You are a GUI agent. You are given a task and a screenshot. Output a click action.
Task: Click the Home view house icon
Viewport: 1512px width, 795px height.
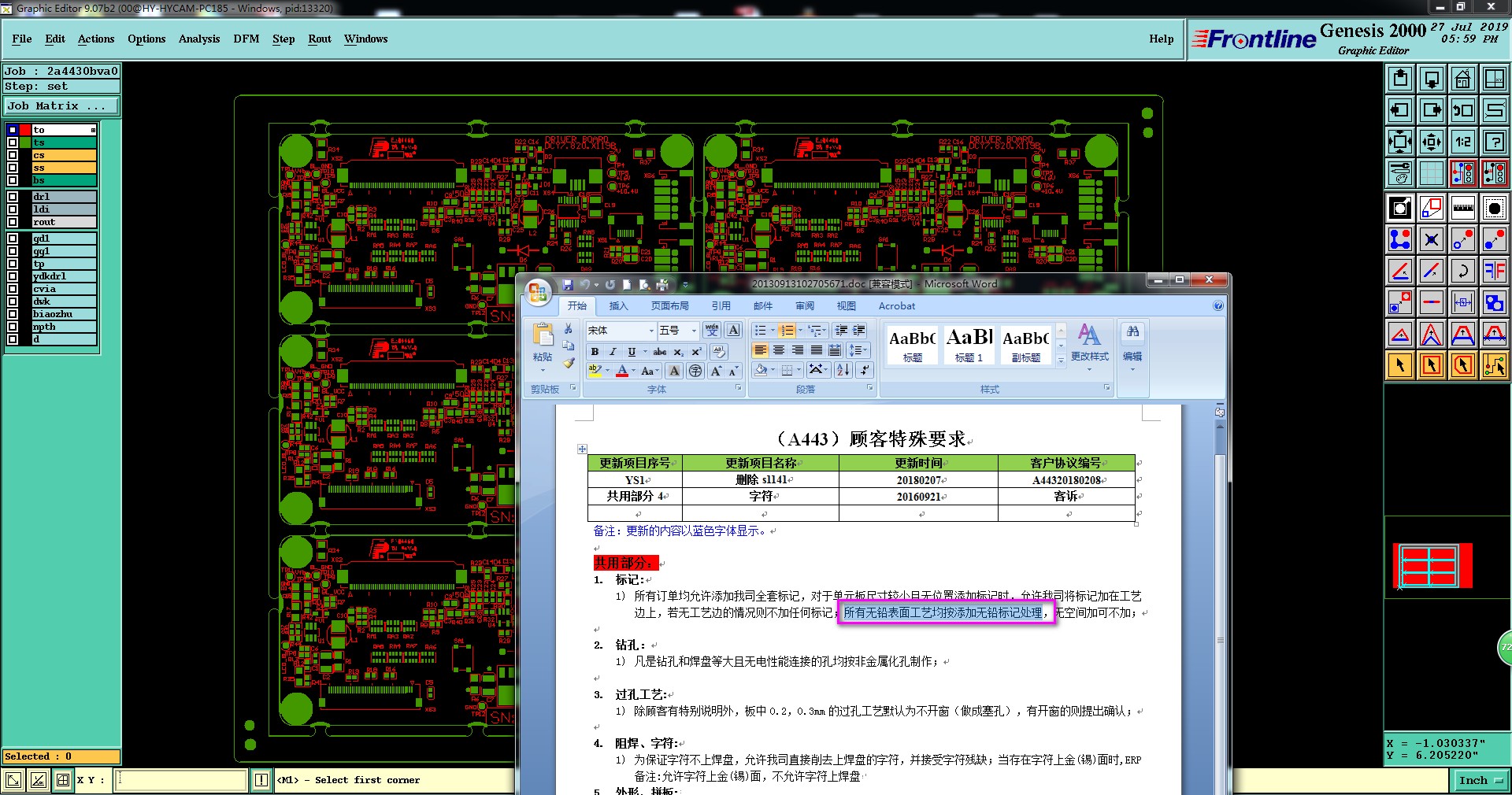pyautogui.click(x=1462, y=79)
